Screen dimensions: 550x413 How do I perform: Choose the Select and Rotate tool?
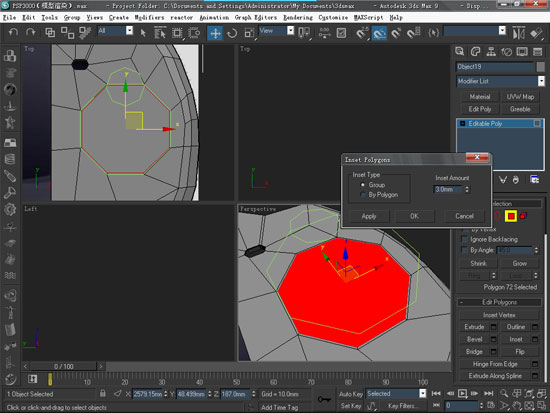(x=232, y=33)
